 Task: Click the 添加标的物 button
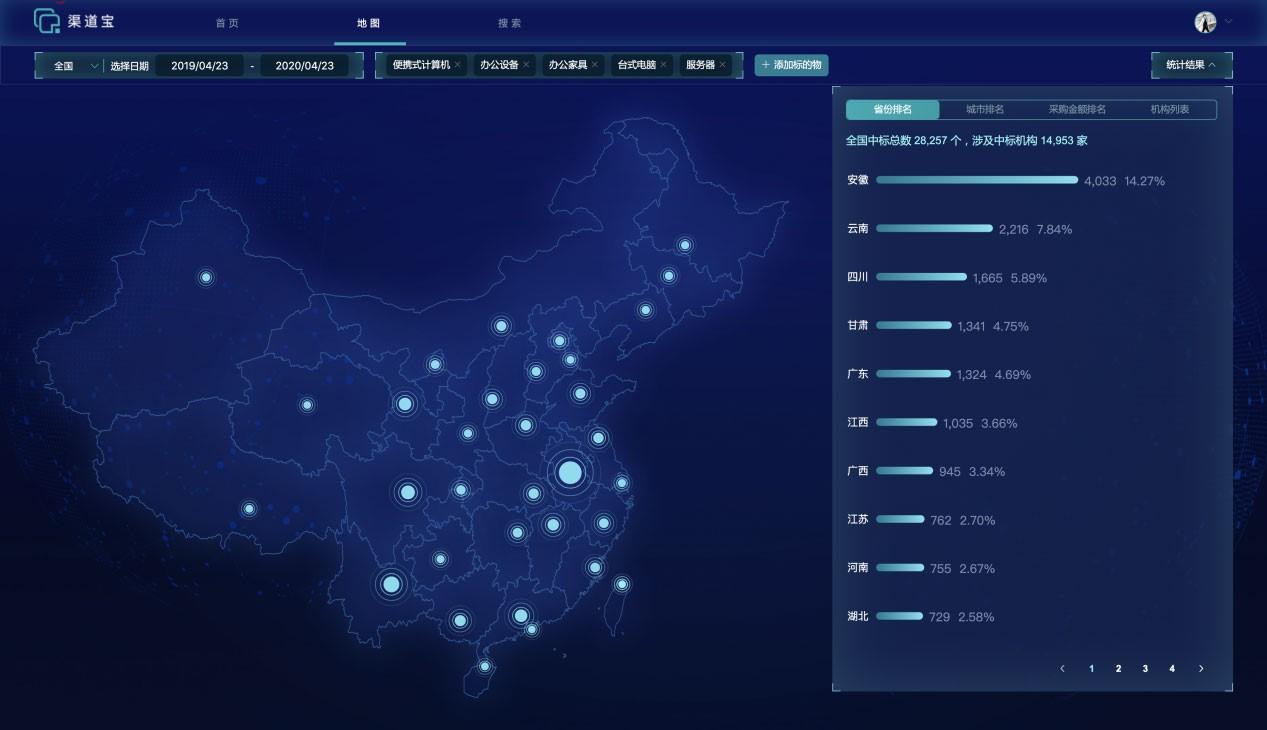click(x=791, y=65)
